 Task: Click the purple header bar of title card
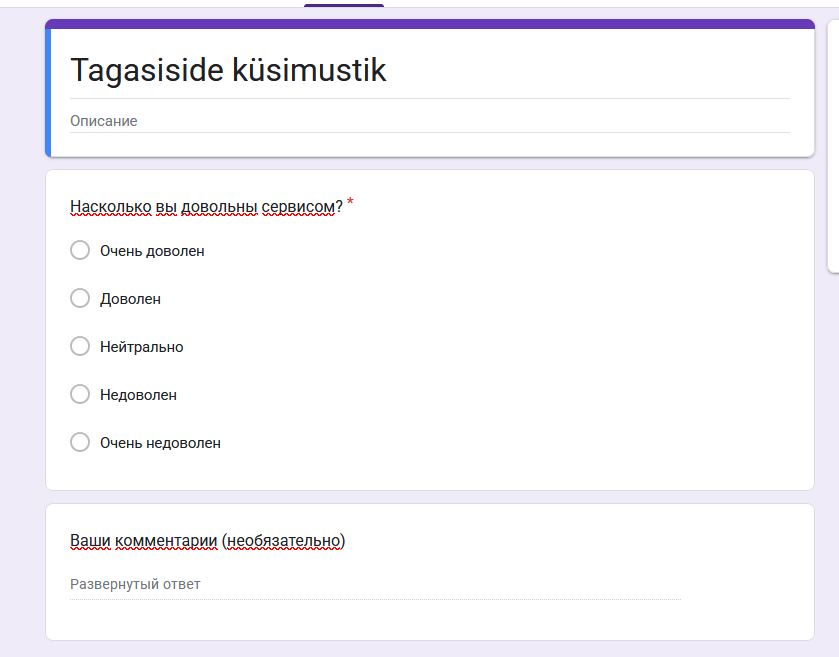430,24
